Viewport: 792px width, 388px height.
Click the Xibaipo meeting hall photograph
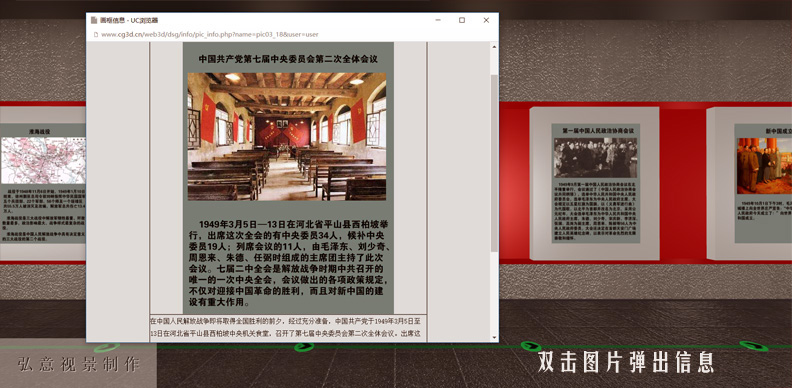(287, 136)
